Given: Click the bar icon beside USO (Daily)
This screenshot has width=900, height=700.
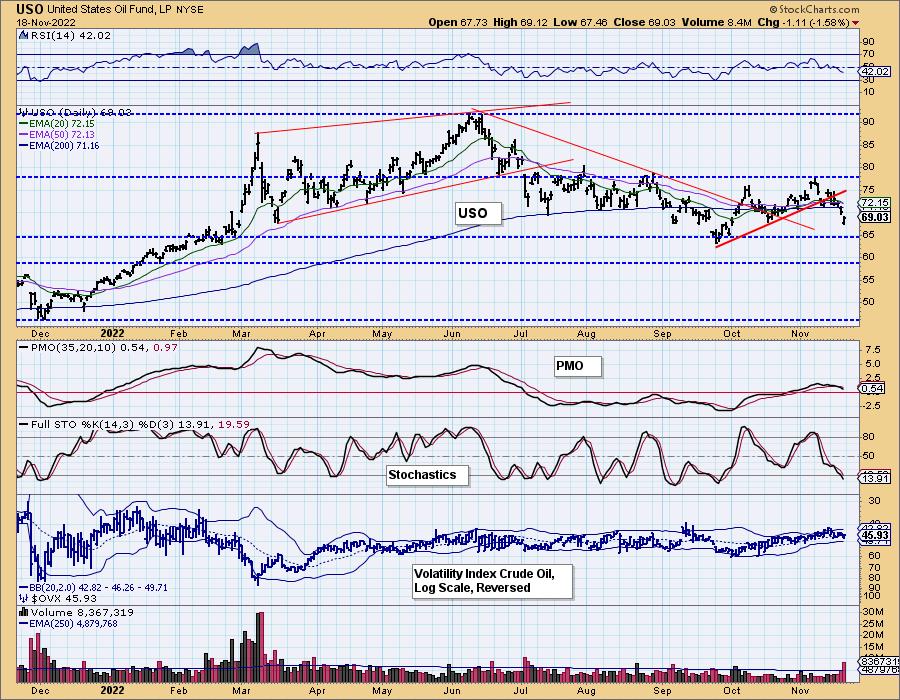Looking at the screenshot, I should 24,112.
